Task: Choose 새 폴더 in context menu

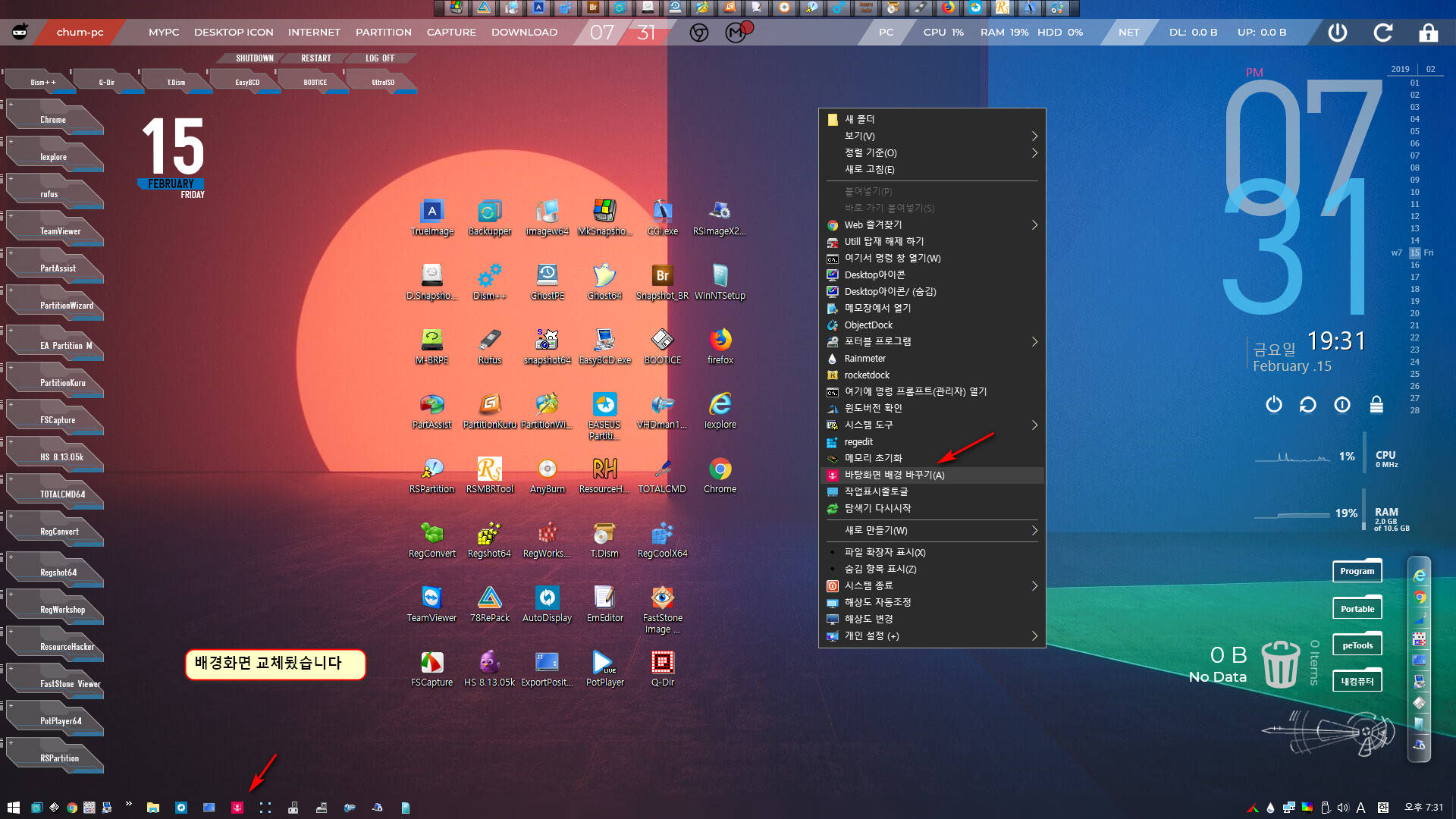Action: (932, 119)
